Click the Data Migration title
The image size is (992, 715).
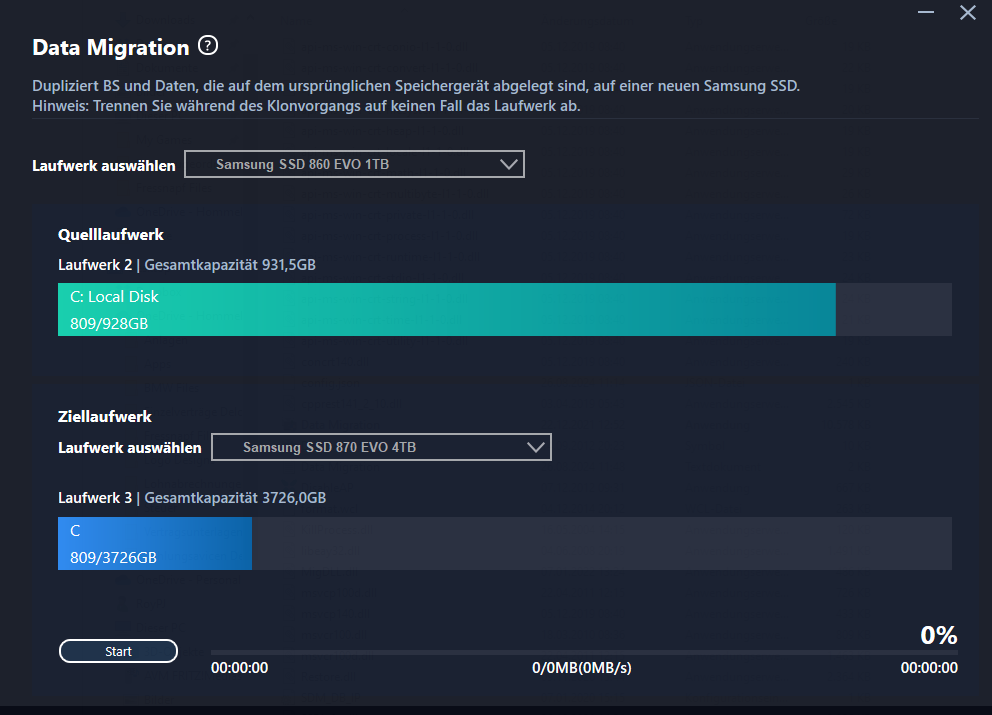[111, 47]
